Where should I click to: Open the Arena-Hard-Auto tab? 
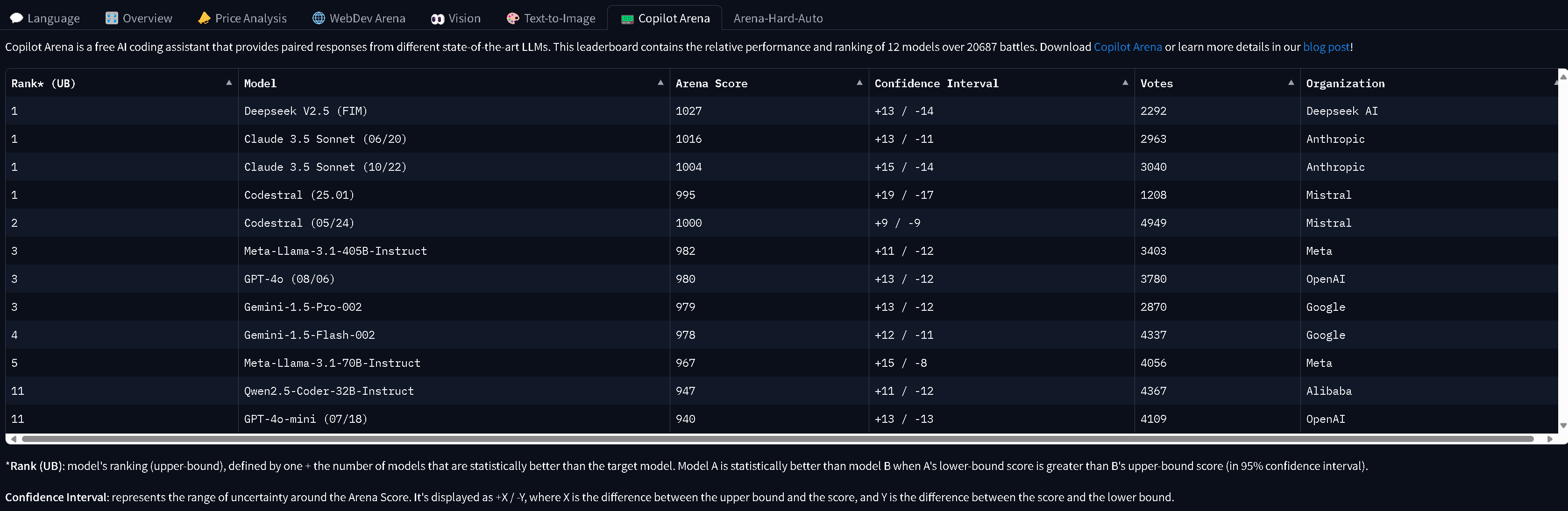click(778, 18)
